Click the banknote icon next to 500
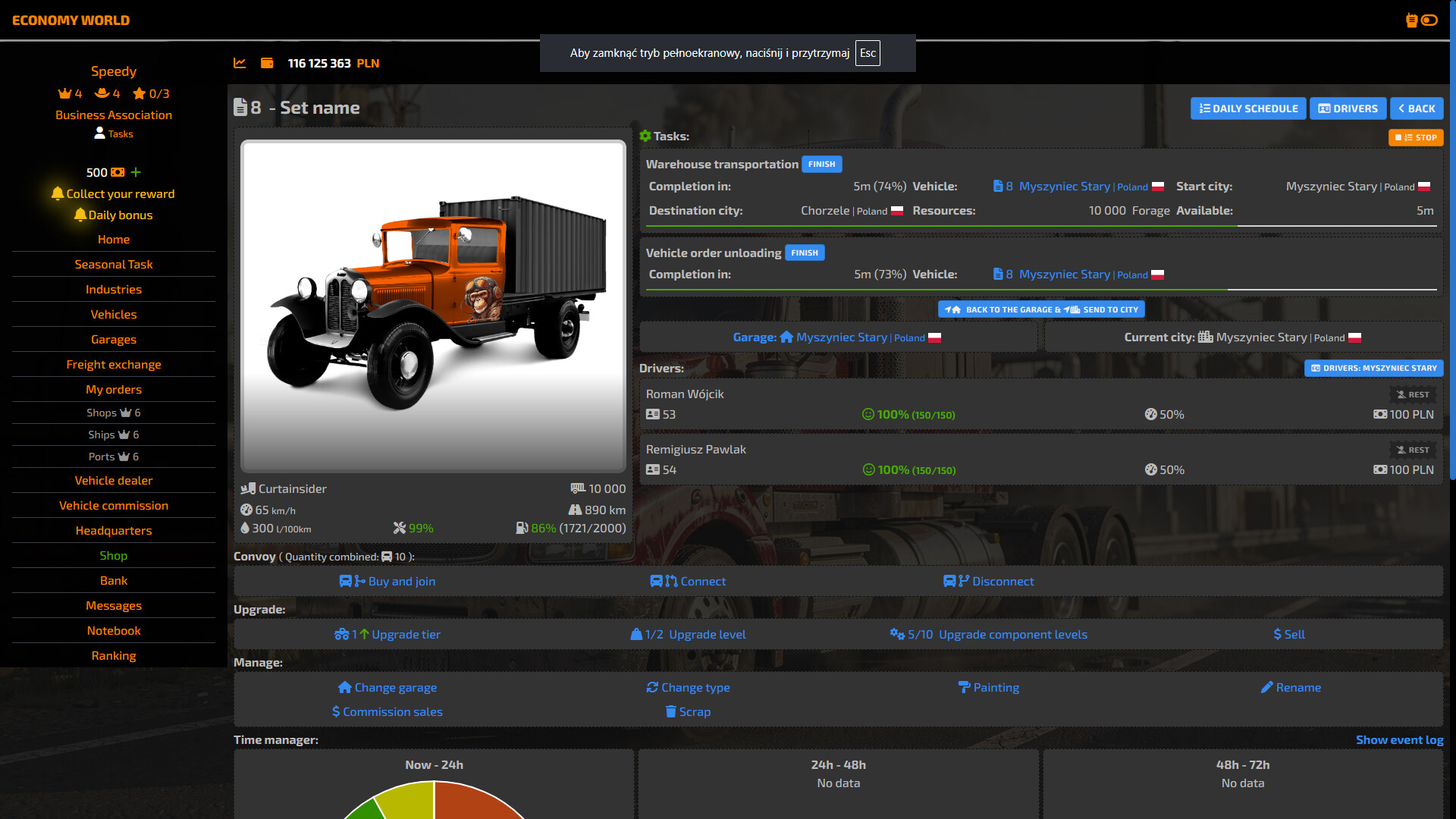Image resolution: width=1456 pixels, height=819 pixels. tap(118, 172)
